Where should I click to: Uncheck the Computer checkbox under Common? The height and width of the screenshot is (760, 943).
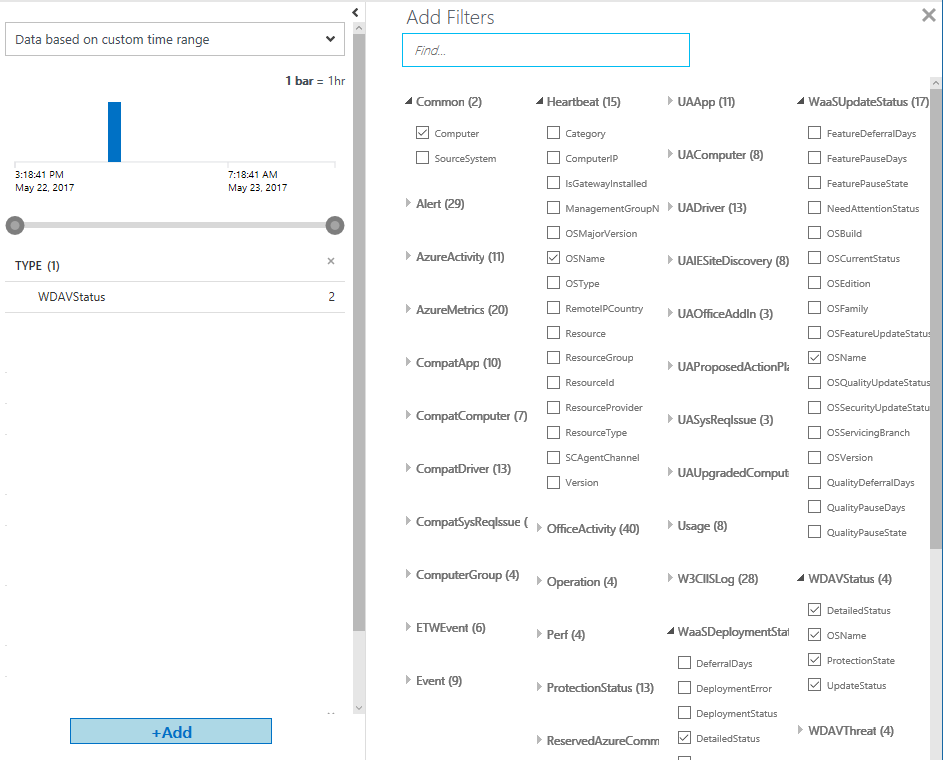422,133
